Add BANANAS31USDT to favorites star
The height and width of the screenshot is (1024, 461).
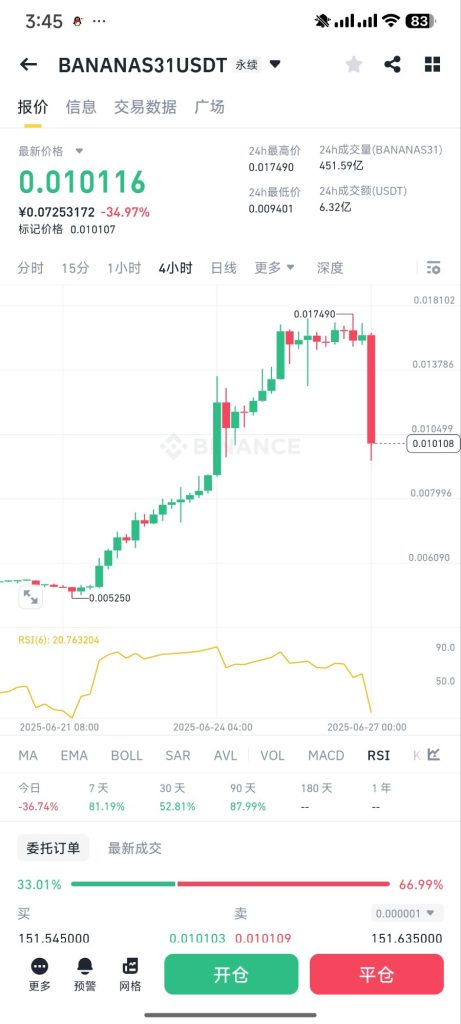pyautogui.click(x=353, y=64)
